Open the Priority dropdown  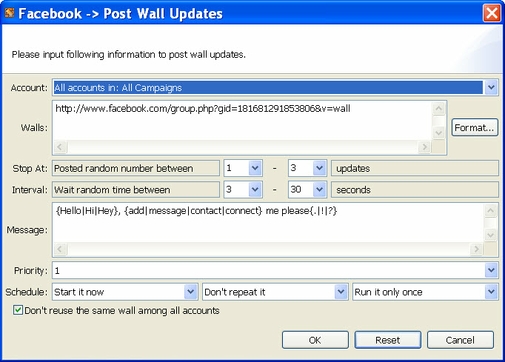point(491,270)
